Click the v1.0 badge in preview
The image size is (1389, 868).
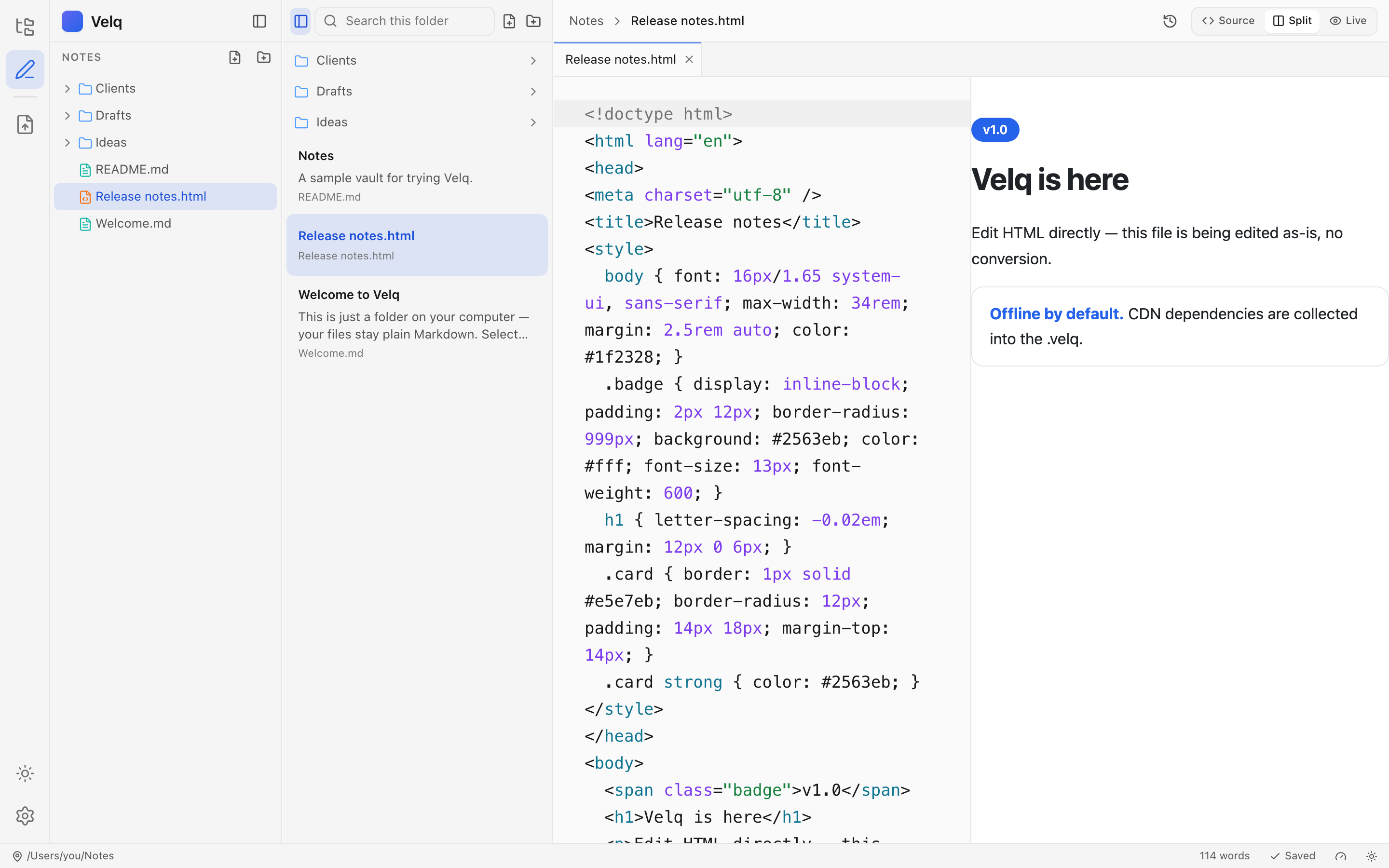point(994,130)
